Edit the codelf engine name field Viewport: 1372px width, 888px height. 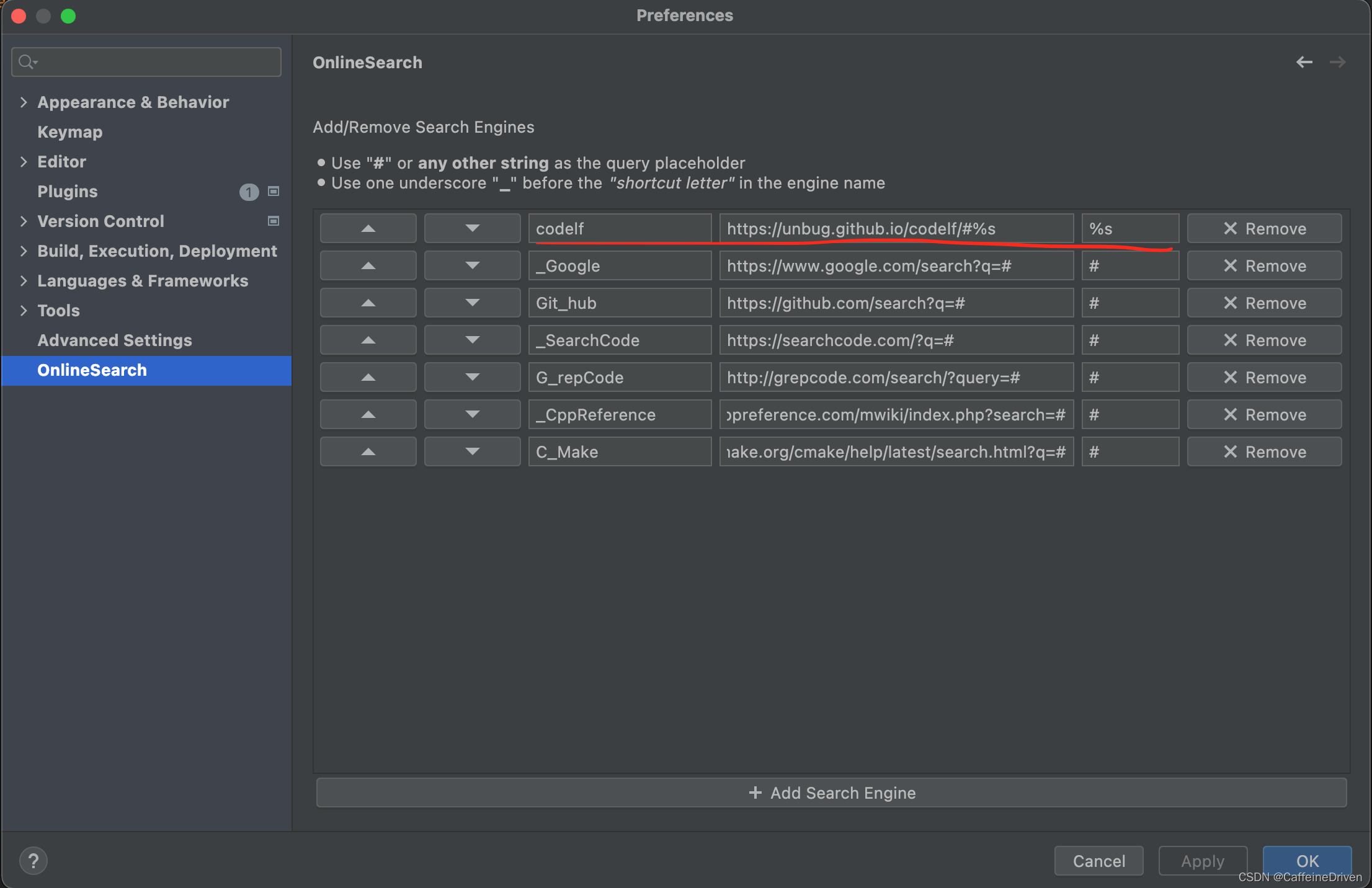pos(620,228)
